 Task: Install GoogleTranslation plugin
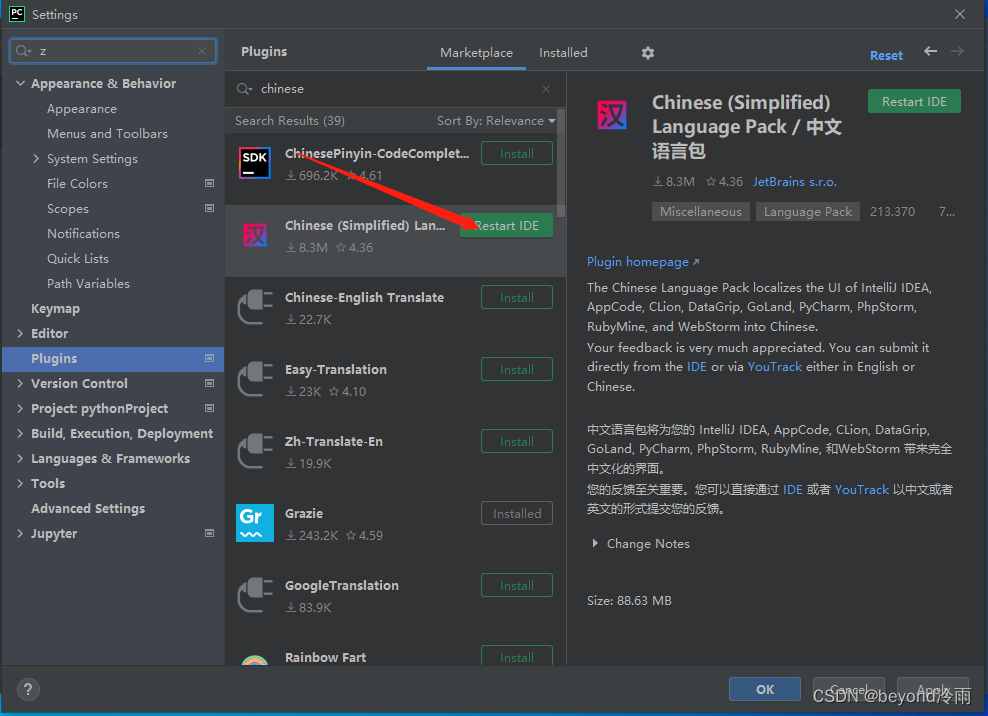click(x=517, y=586)
